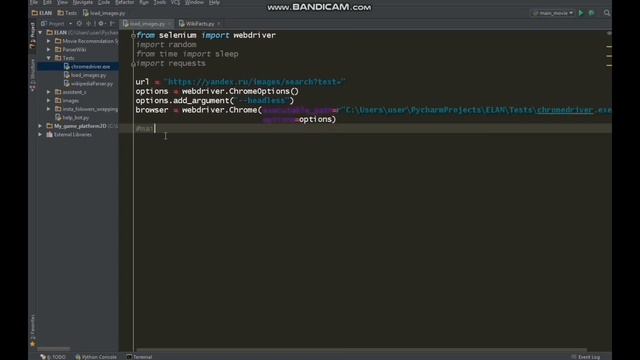This screenshot has width=640, height=360.
Task: Expand the Movie Recomendation folder
Action: [x=49, y=41]
